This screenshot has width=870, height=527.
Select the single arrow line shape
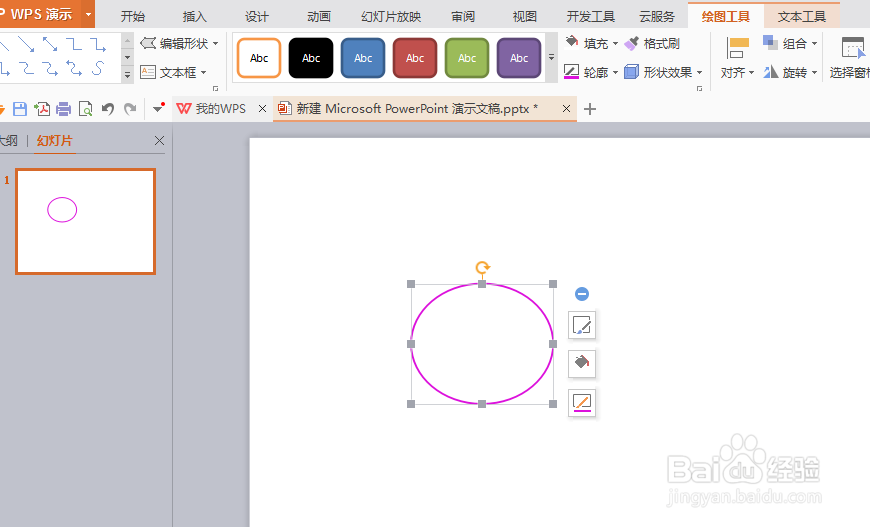pos(26,44)
